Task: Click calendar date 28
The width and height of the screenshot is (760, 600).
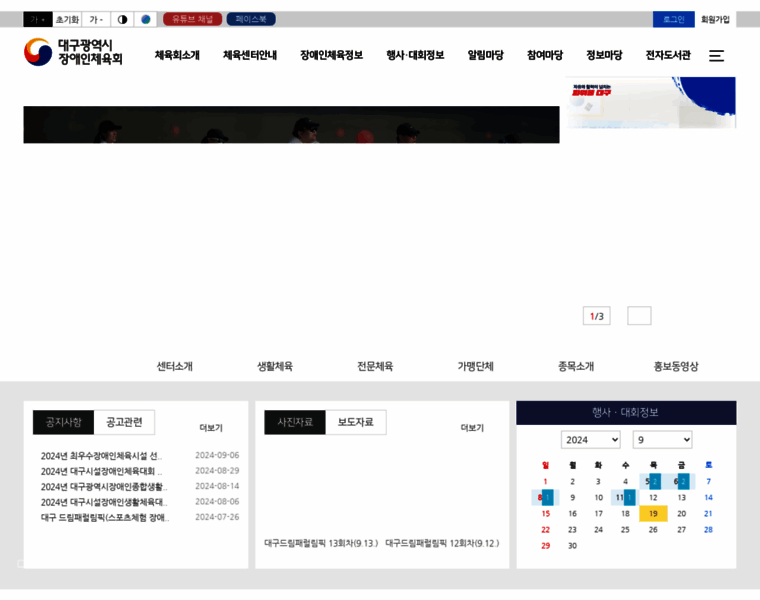Action: pyautogui.click(x=708, y=530)
